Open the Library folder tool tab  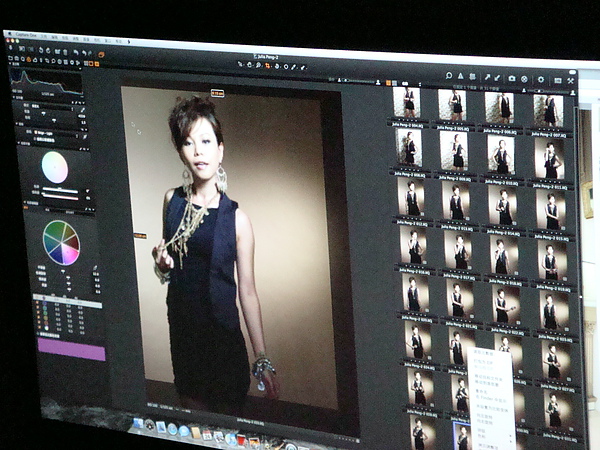pos(10,58)
